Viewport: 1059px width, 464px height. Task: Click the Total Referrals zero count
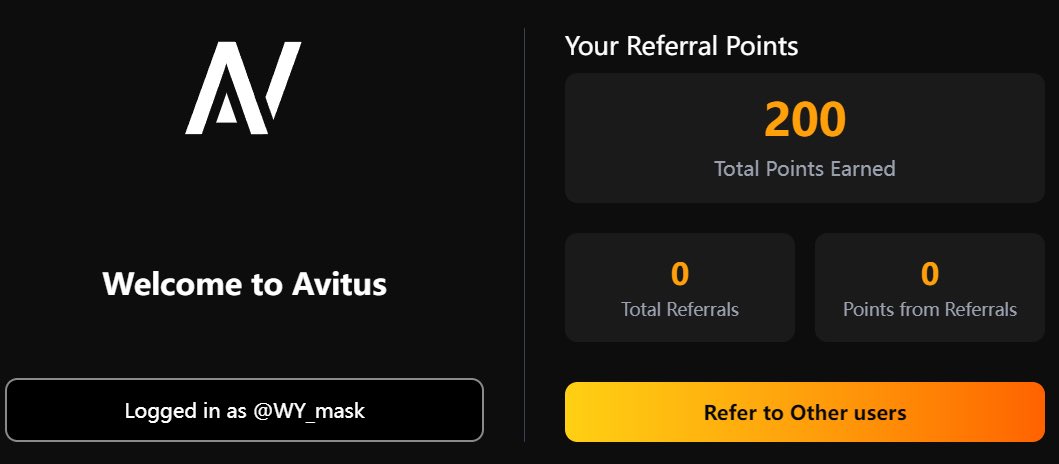679,274
